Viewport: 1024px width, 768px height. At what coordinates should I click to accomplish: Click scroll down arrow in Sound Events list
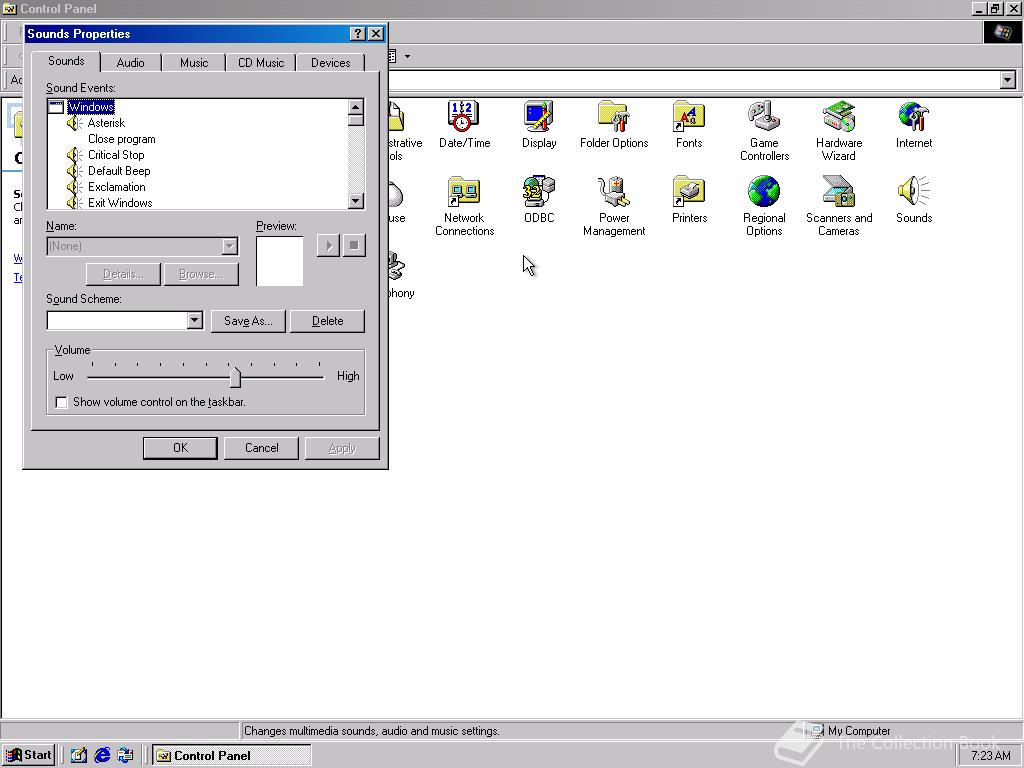click(356, 200)
